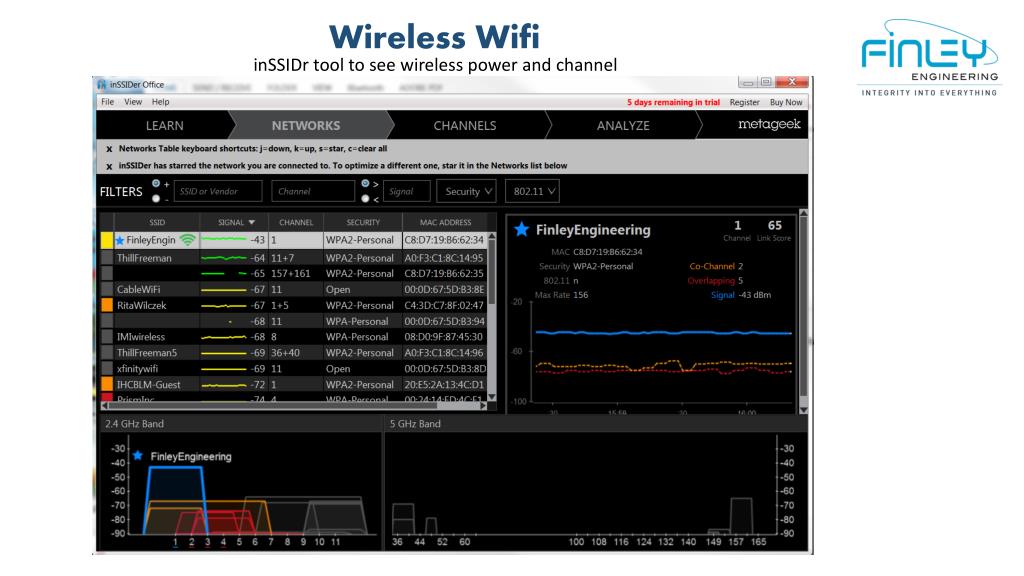Screen dimensions: 1024x576
Task: Select the IHCBLM-Guest network row
Action: coord(295,385)
